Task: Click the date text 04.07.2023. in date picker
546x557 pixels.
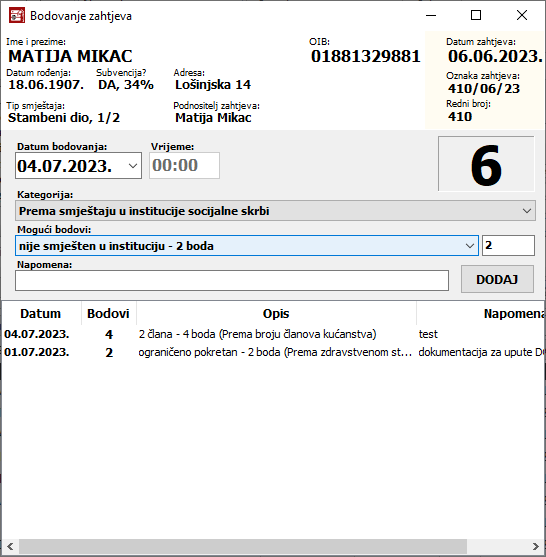Action: [64, 166]
